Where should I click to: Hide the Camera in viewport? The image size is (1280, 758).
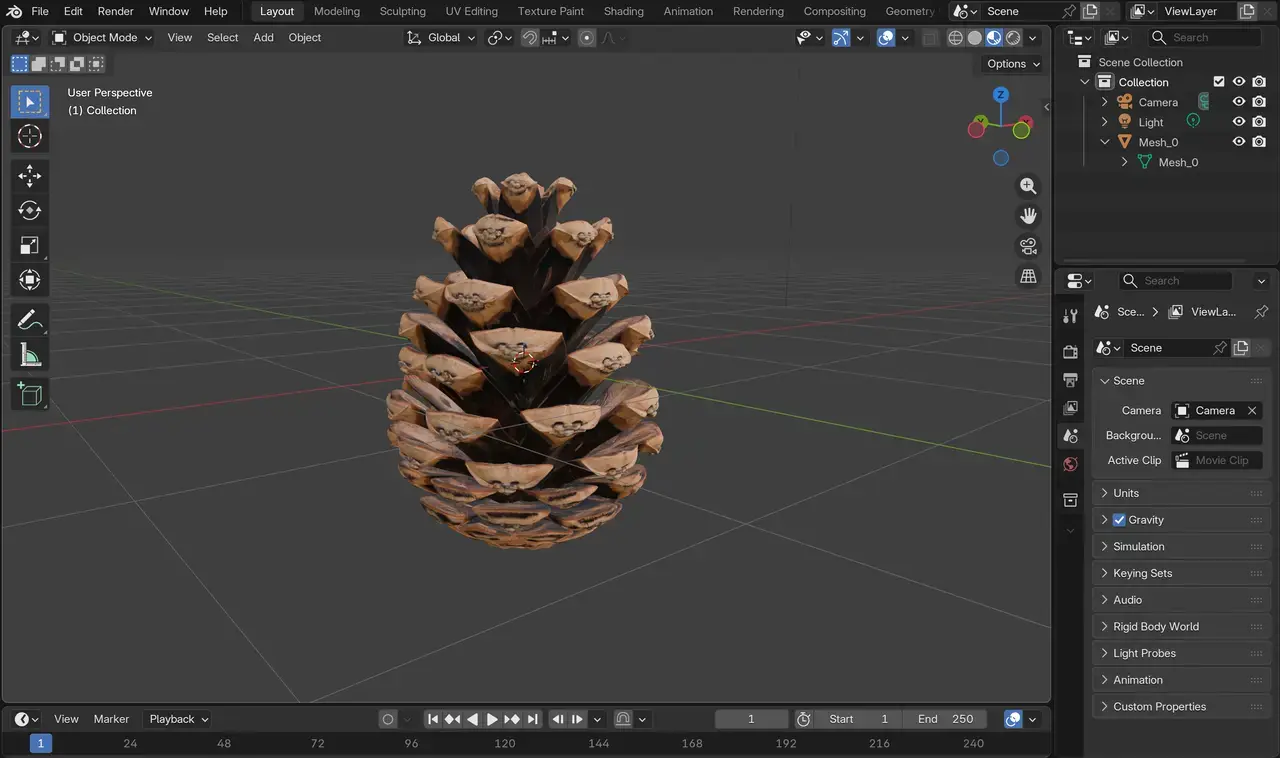pos(1239,102)
